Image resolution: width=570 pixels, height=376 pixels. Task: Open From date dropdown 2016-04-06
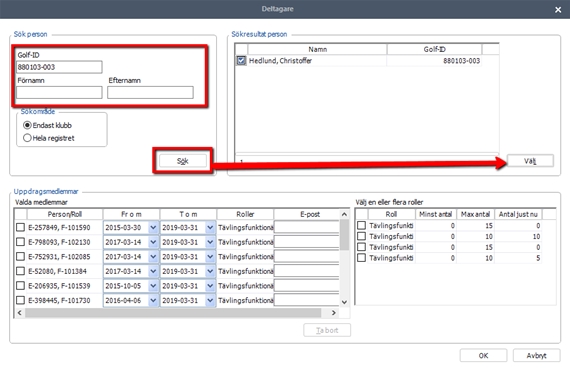153,300
